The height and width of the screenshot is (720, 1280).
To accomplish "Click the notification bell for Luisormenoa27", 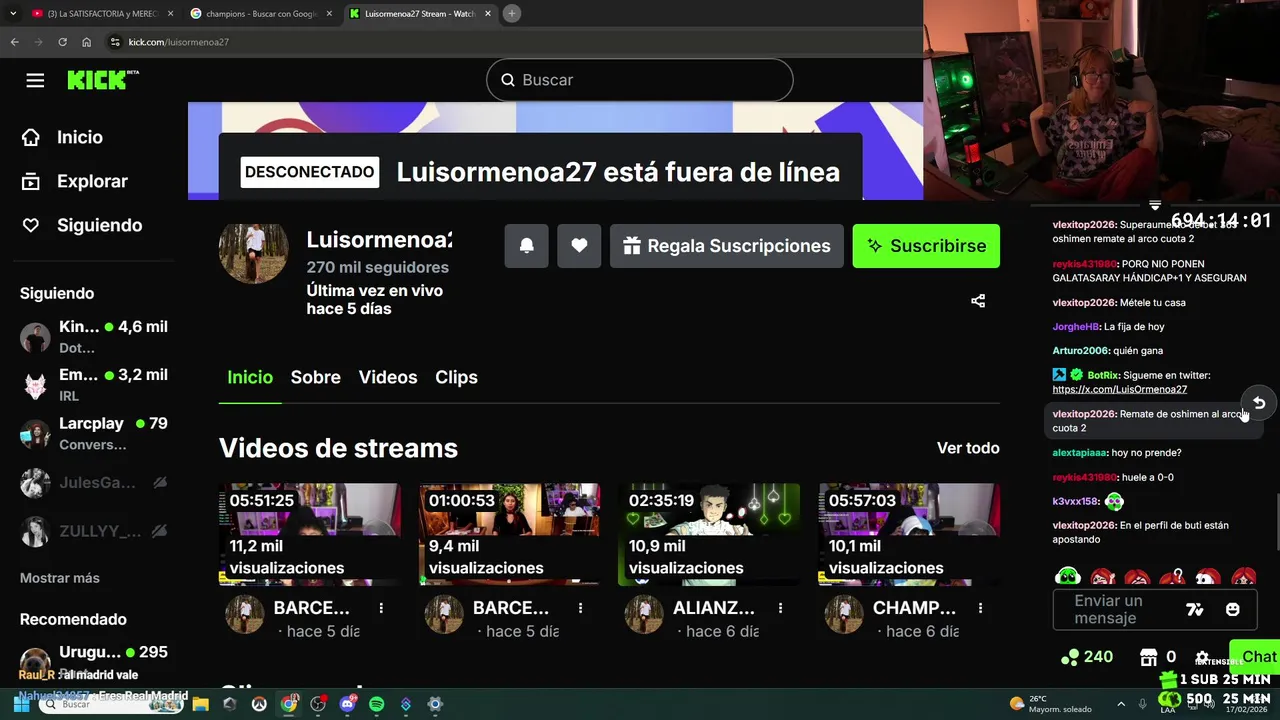I will 526,246.
